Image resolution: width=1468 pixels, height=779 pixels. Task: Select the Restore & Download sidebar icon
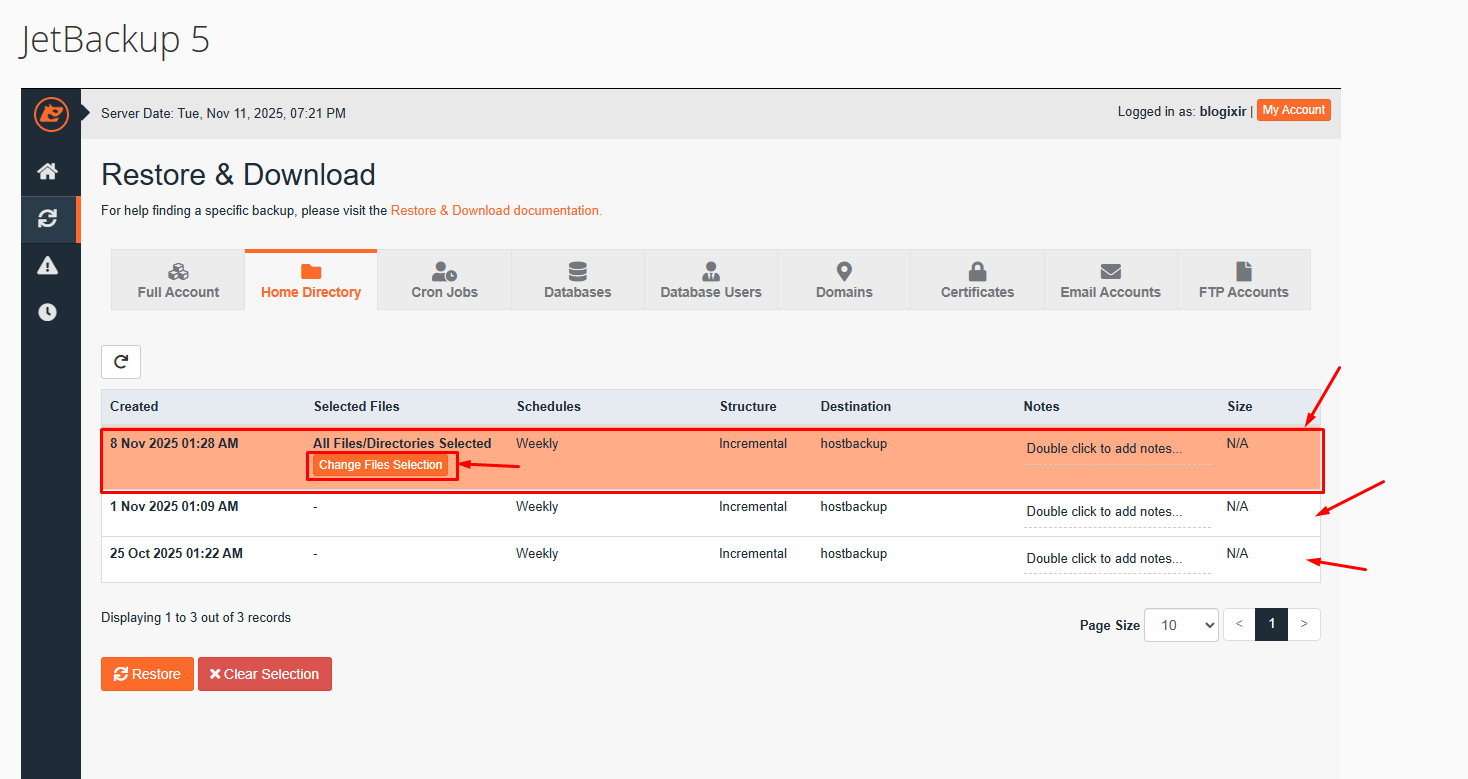pyautogui.click(x=47, y=219)
